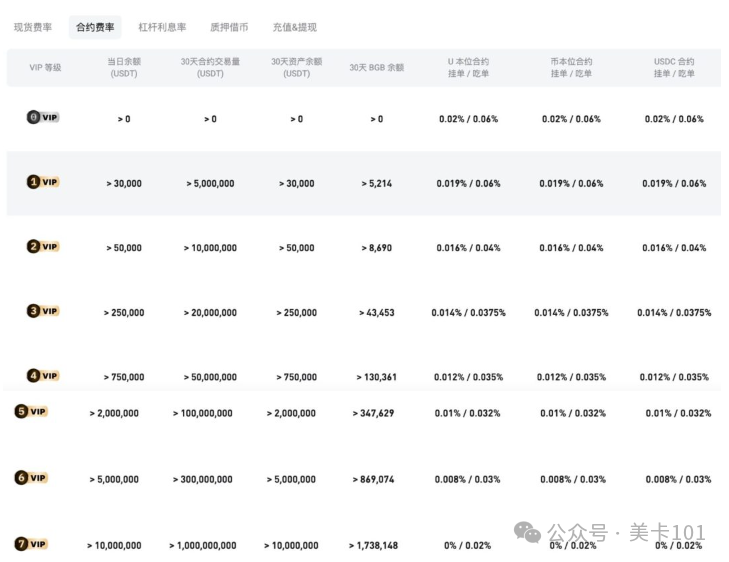Screen dimensions: 729x562
Task: Select the 合约费率 tab
Action: (x=95, y=27)
